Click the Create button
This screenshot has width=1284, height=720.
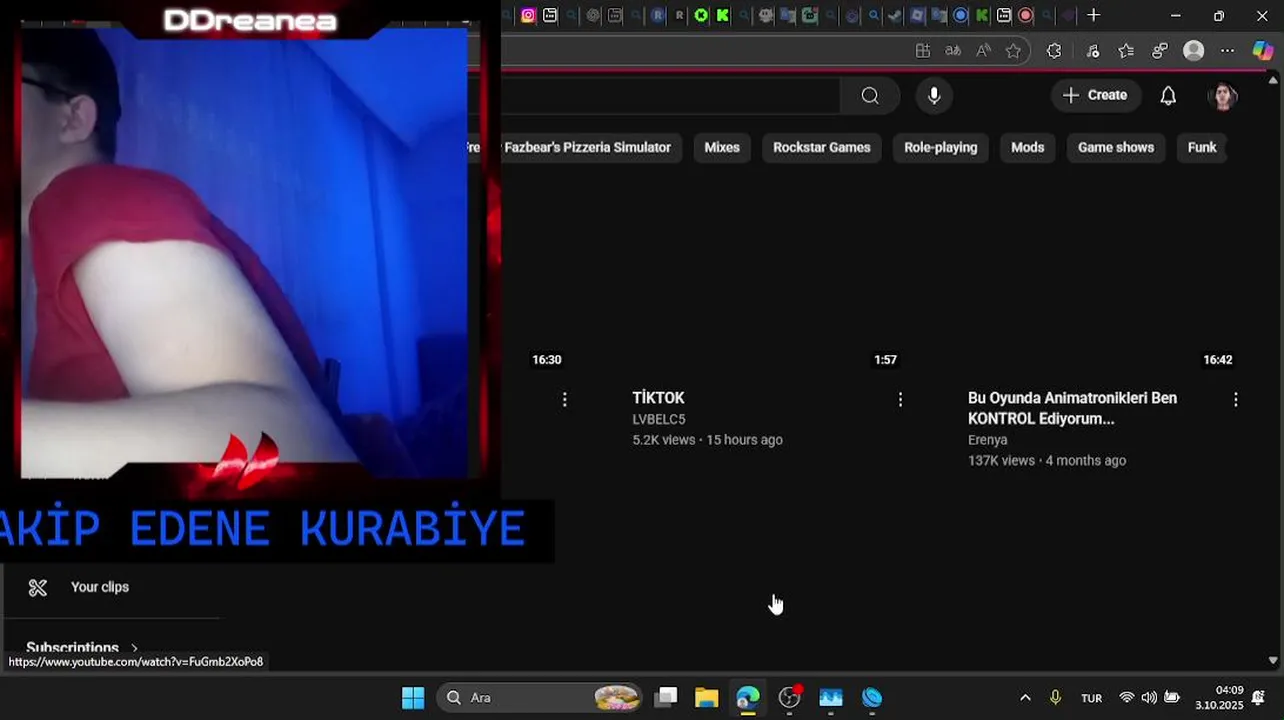pyautogui.click(x=1095, y=95)
